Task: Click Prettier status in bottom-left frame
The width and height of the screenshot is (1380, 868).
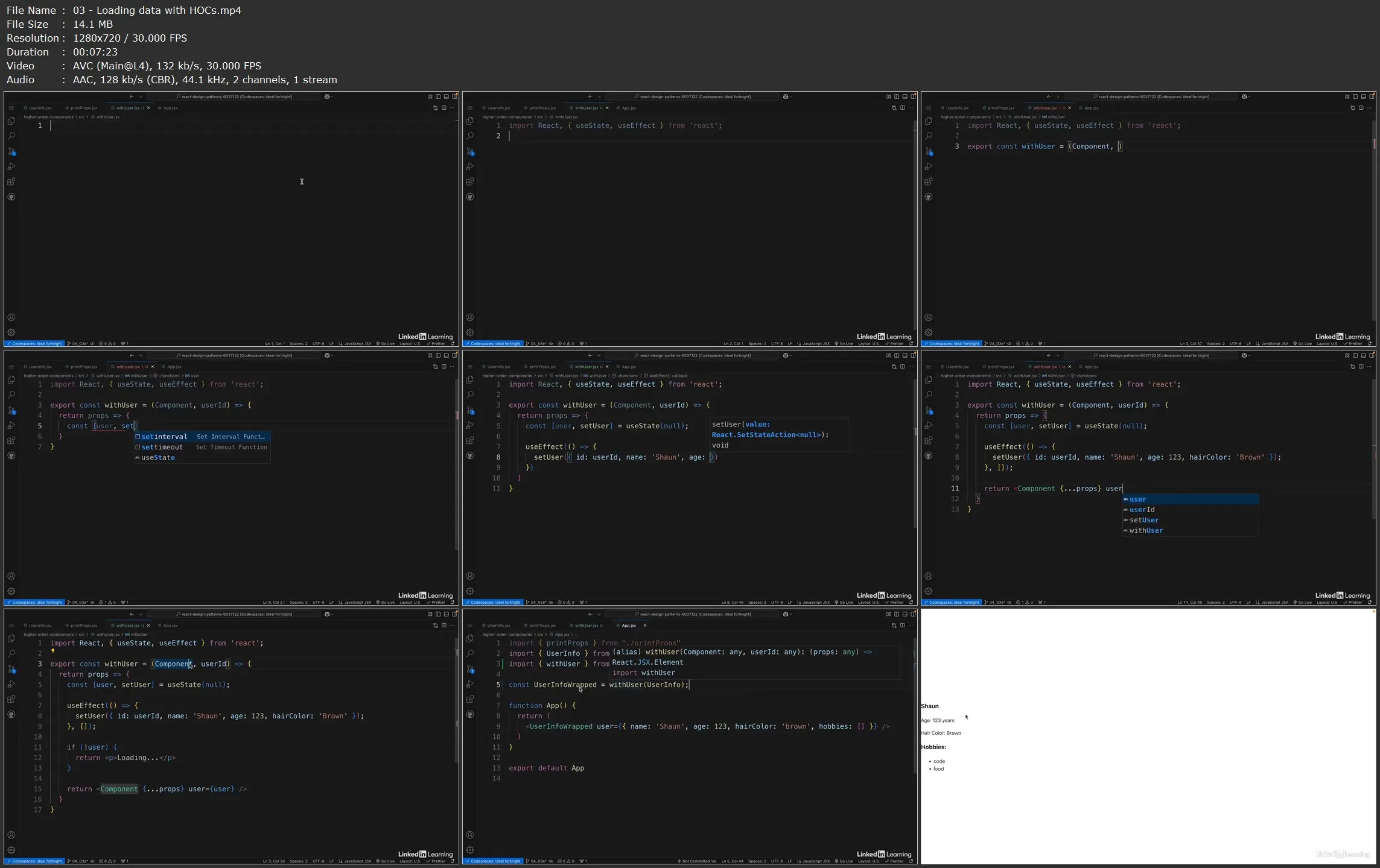Action: 436,861
